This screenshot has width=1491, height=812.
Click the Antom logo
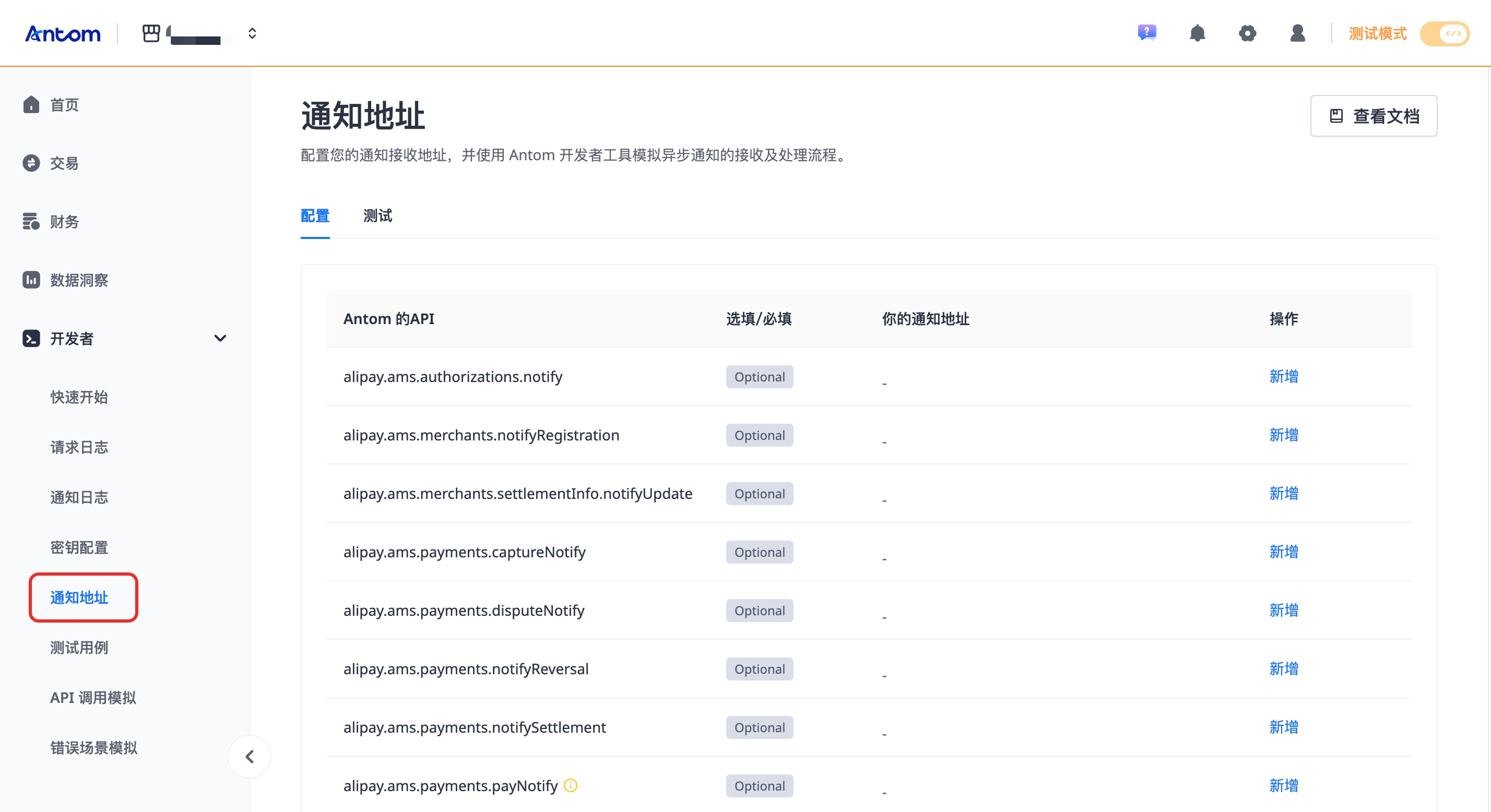pos(63,33)
